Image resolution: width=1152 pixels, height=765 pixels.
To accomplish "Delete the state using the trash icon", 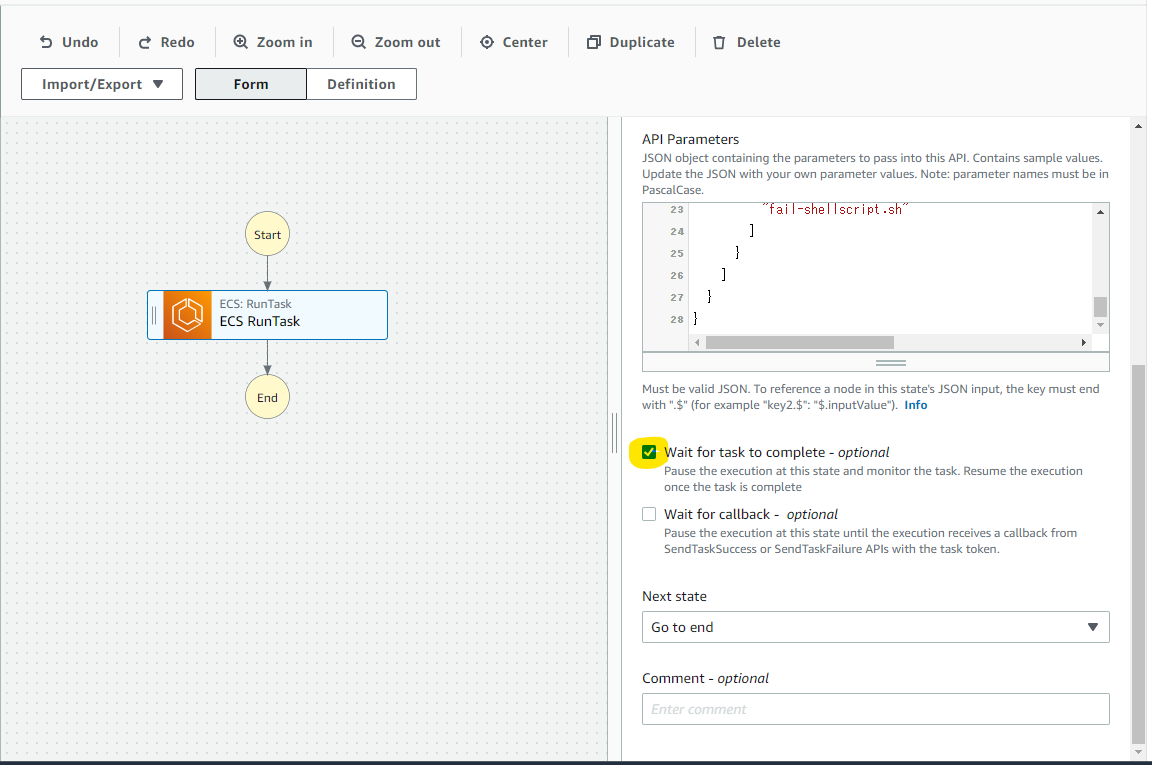I will tap(718, 42).
